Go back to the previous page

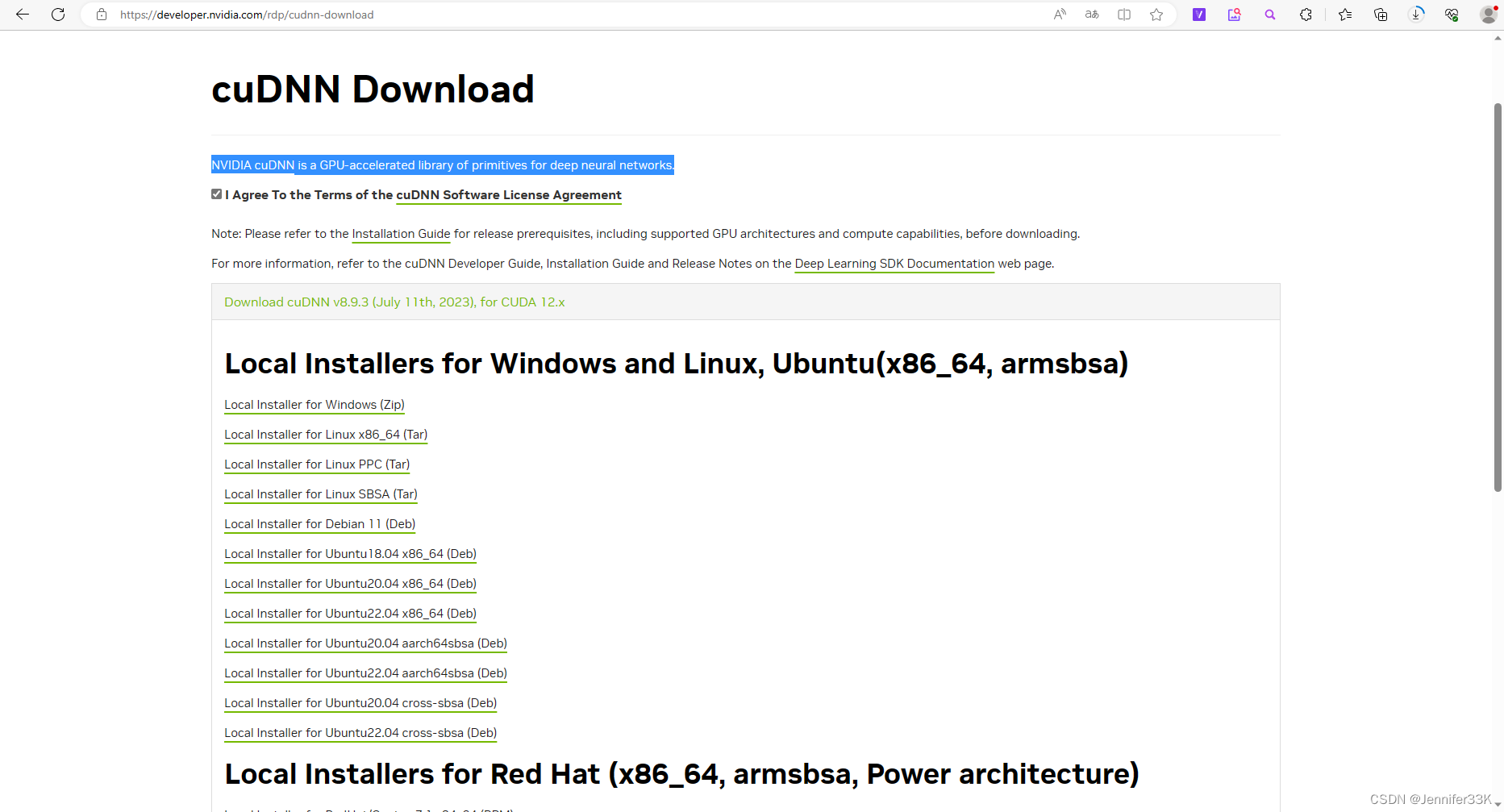click(x=23, y=15)
